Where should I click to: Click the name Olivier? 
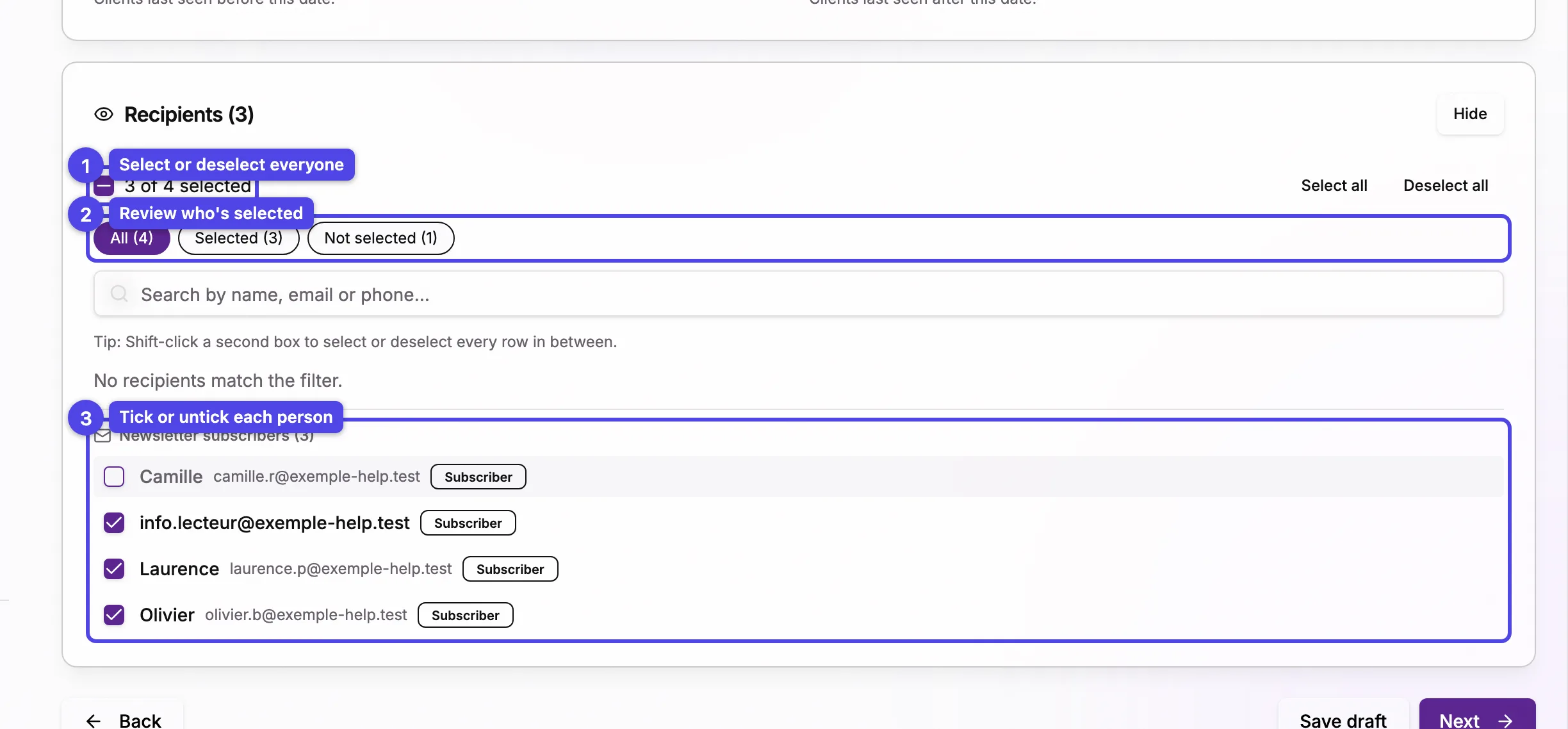[167, 615]
